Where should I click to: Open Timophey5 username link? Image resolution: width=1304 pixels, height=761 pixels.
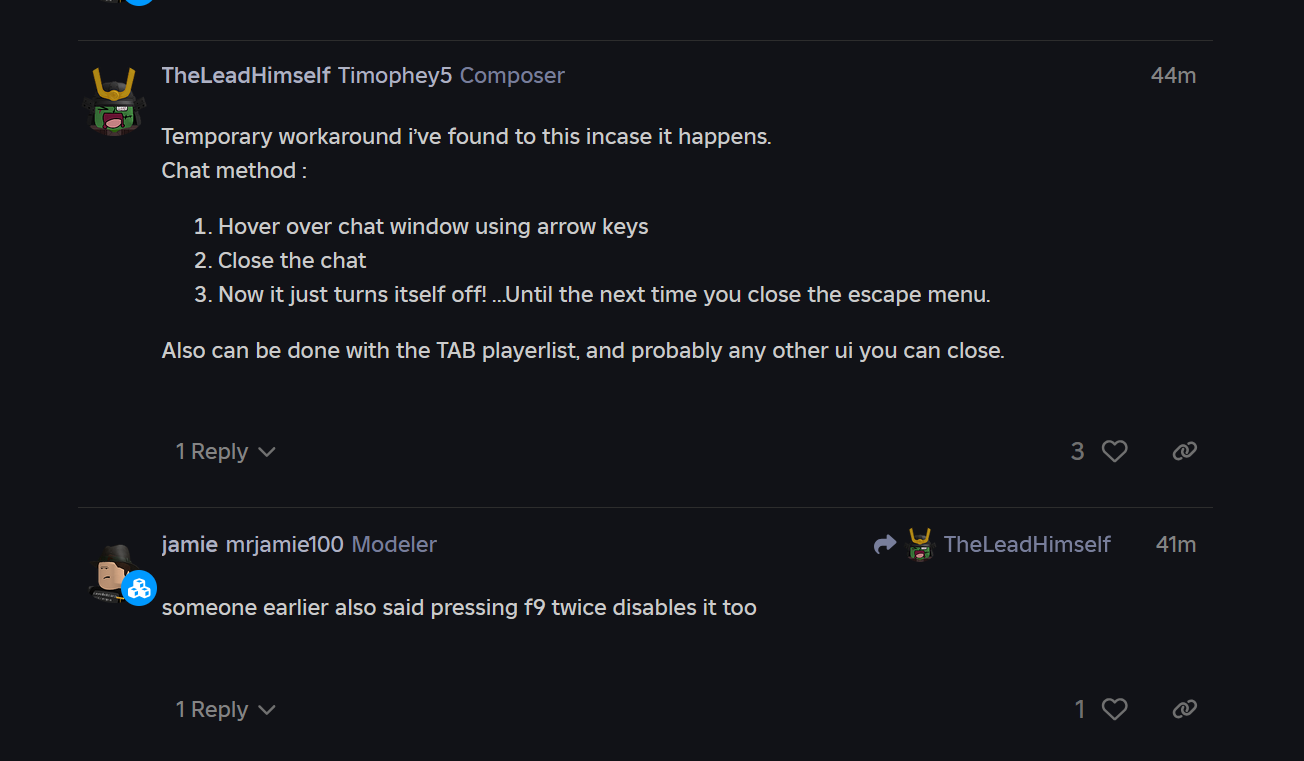click(395, 76)
